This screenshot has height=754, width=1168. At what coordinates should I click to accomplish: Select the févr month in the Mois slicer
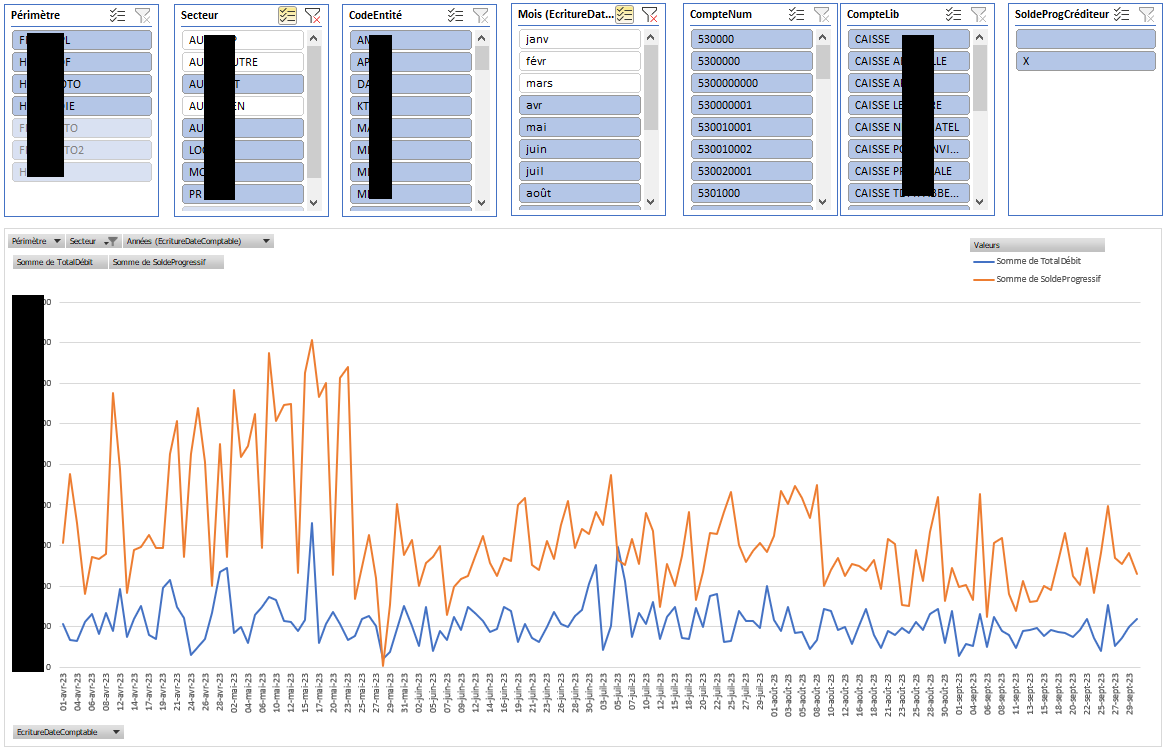tap(580, 61)
